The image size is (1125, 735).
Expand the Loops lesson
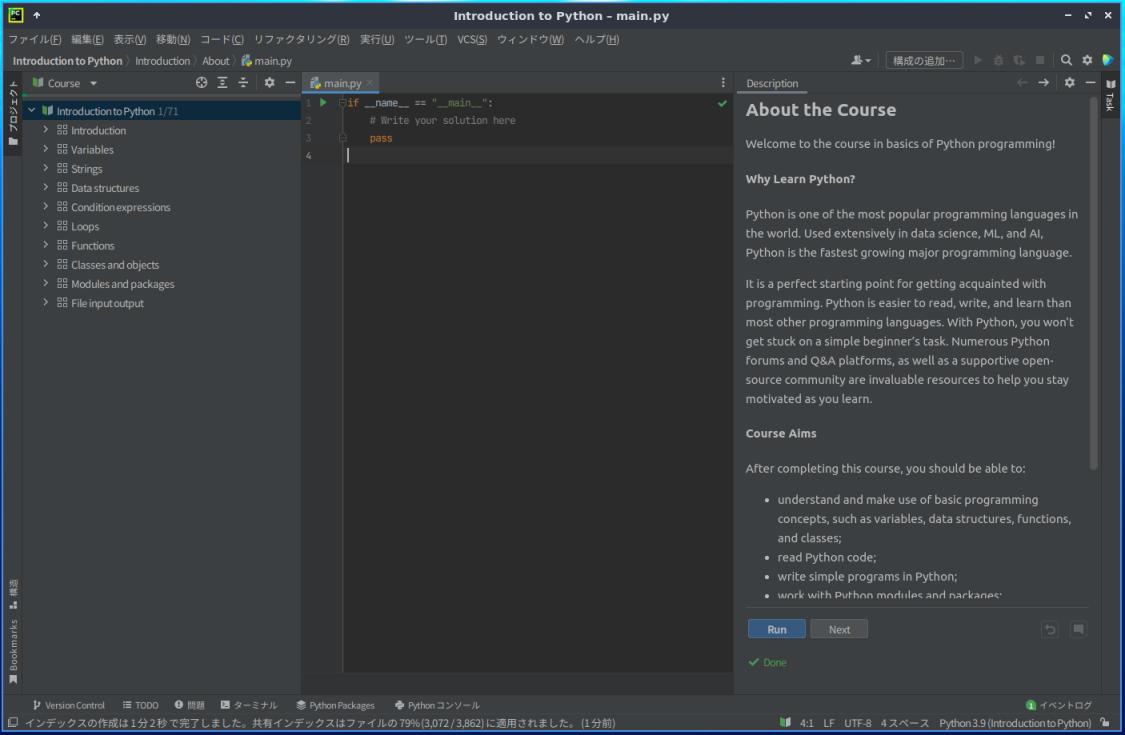[46, 226]
